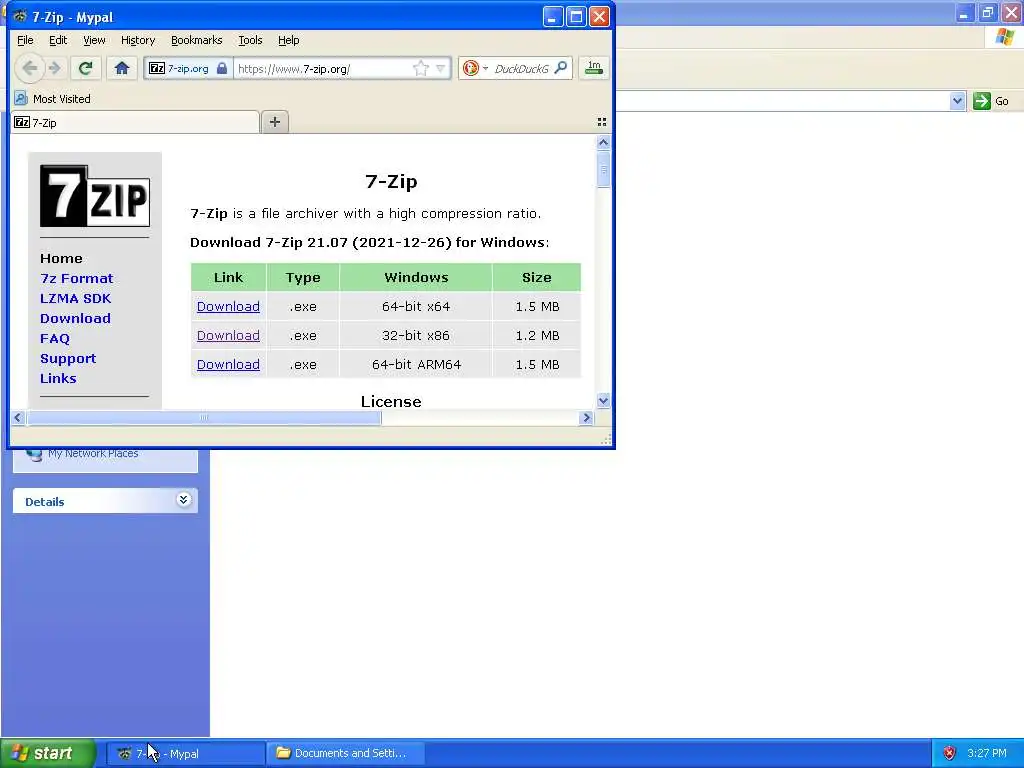Viewport: 1024px width, 768px height.
Task: Select the 7-Zip browser tab
Action: point(135,122)
